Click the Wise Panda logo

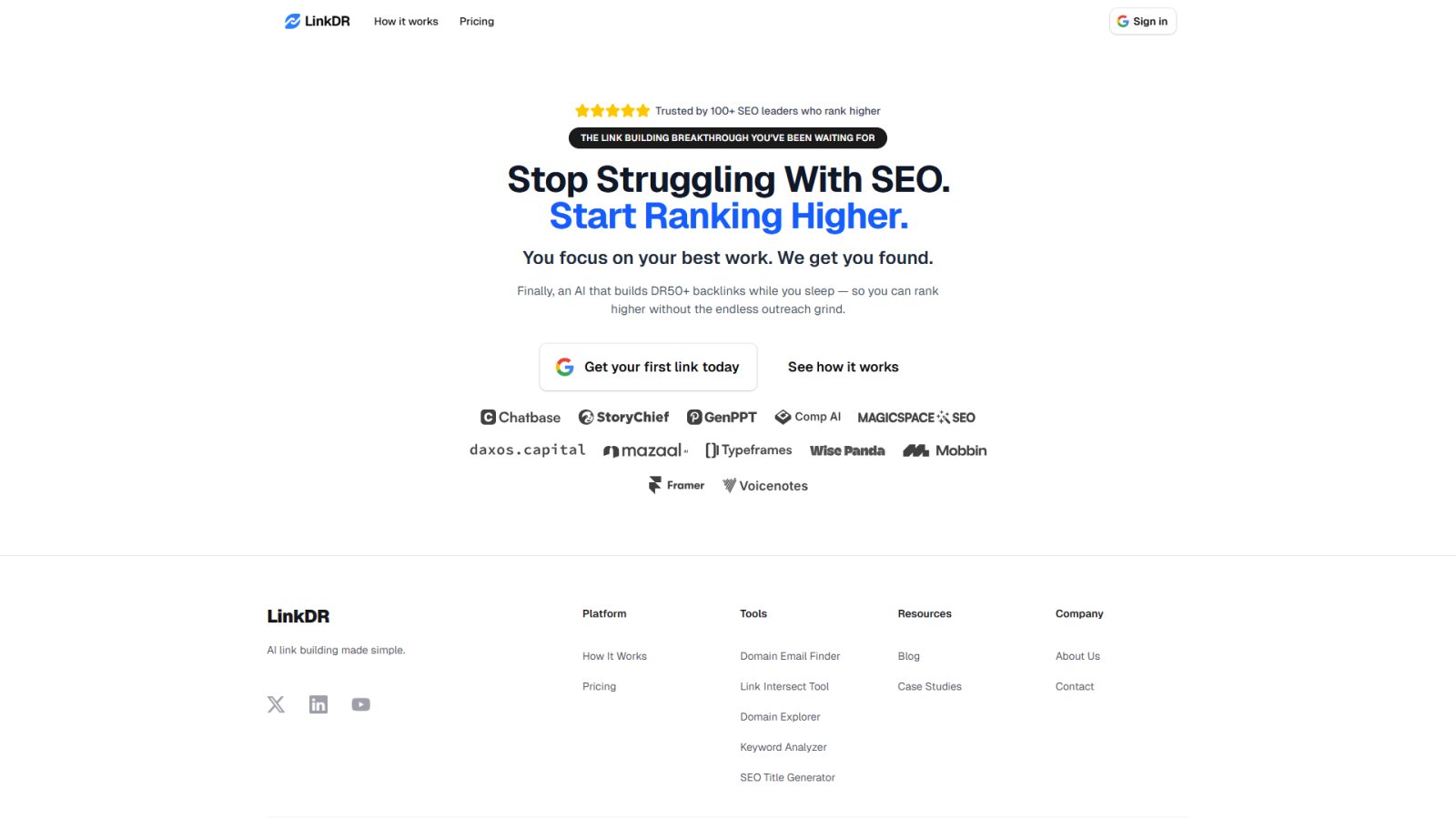[846, 450]
